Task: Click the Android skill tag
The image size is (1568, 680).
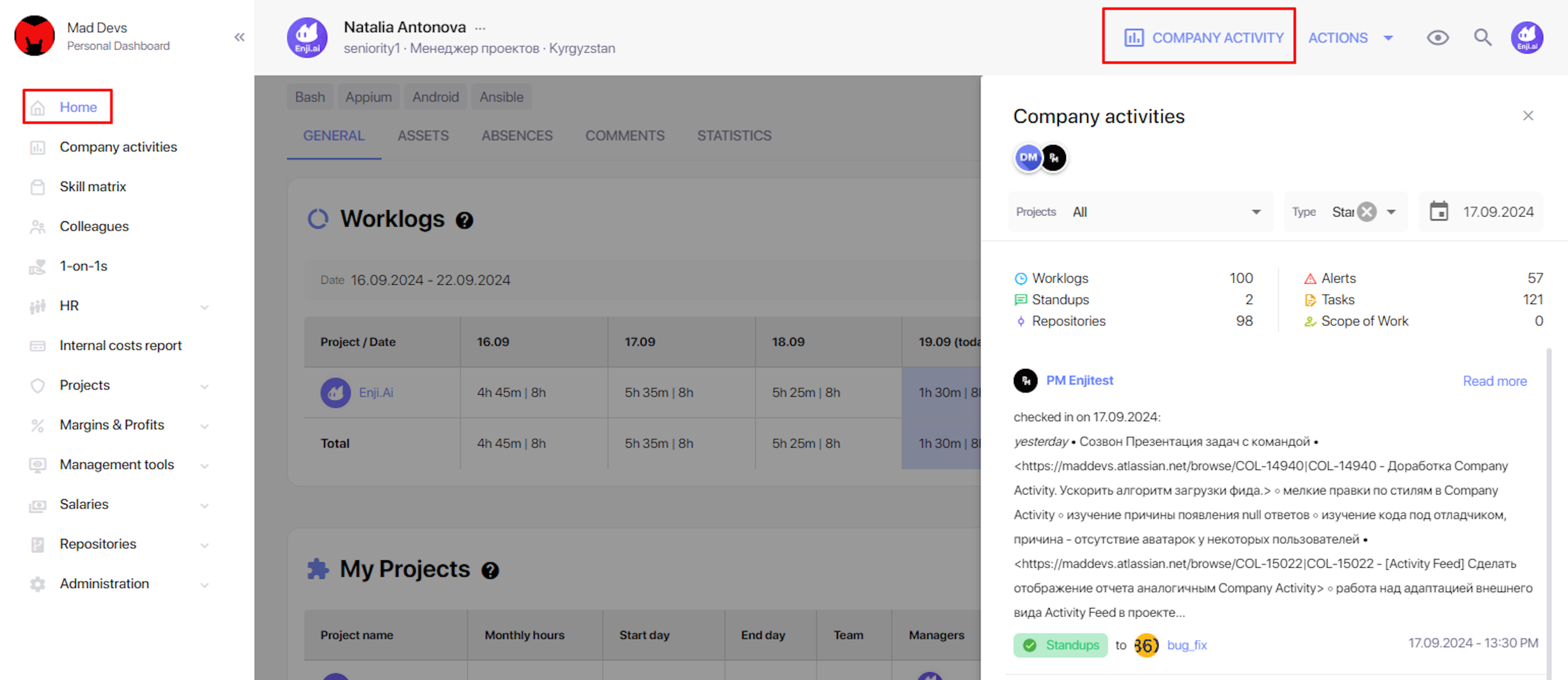Action: [436, 97]
